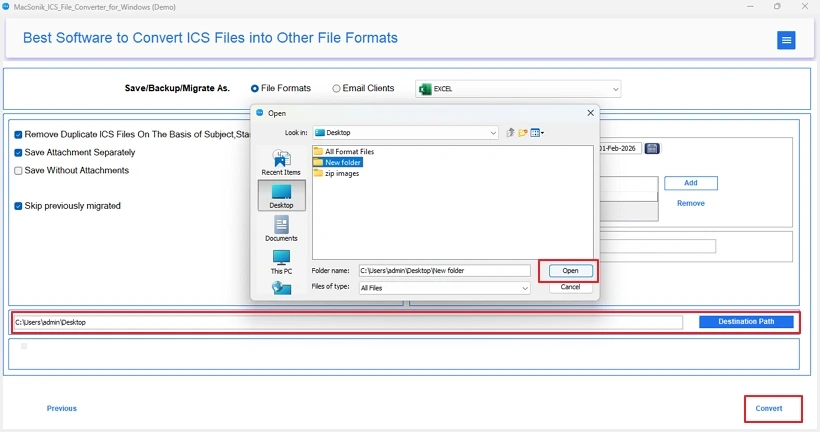Click the Add button
This screenshot has height=432, width=820.
[x=691, y=183]
